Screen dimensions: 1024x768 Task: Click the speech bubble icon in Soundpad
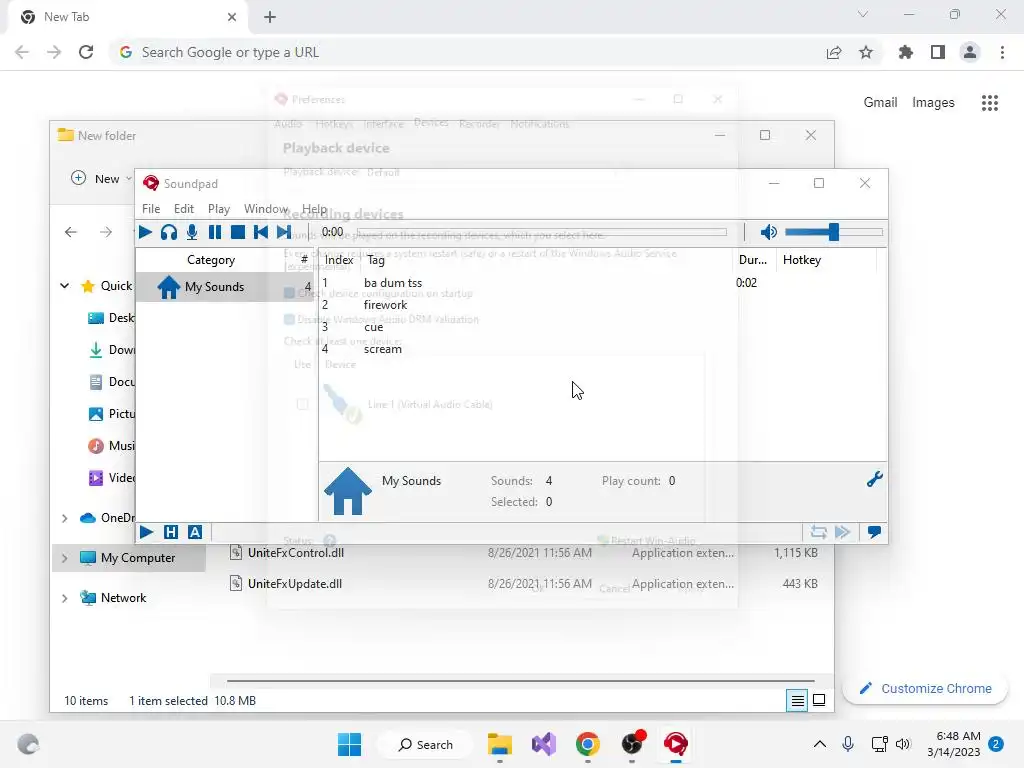[874, 532]
